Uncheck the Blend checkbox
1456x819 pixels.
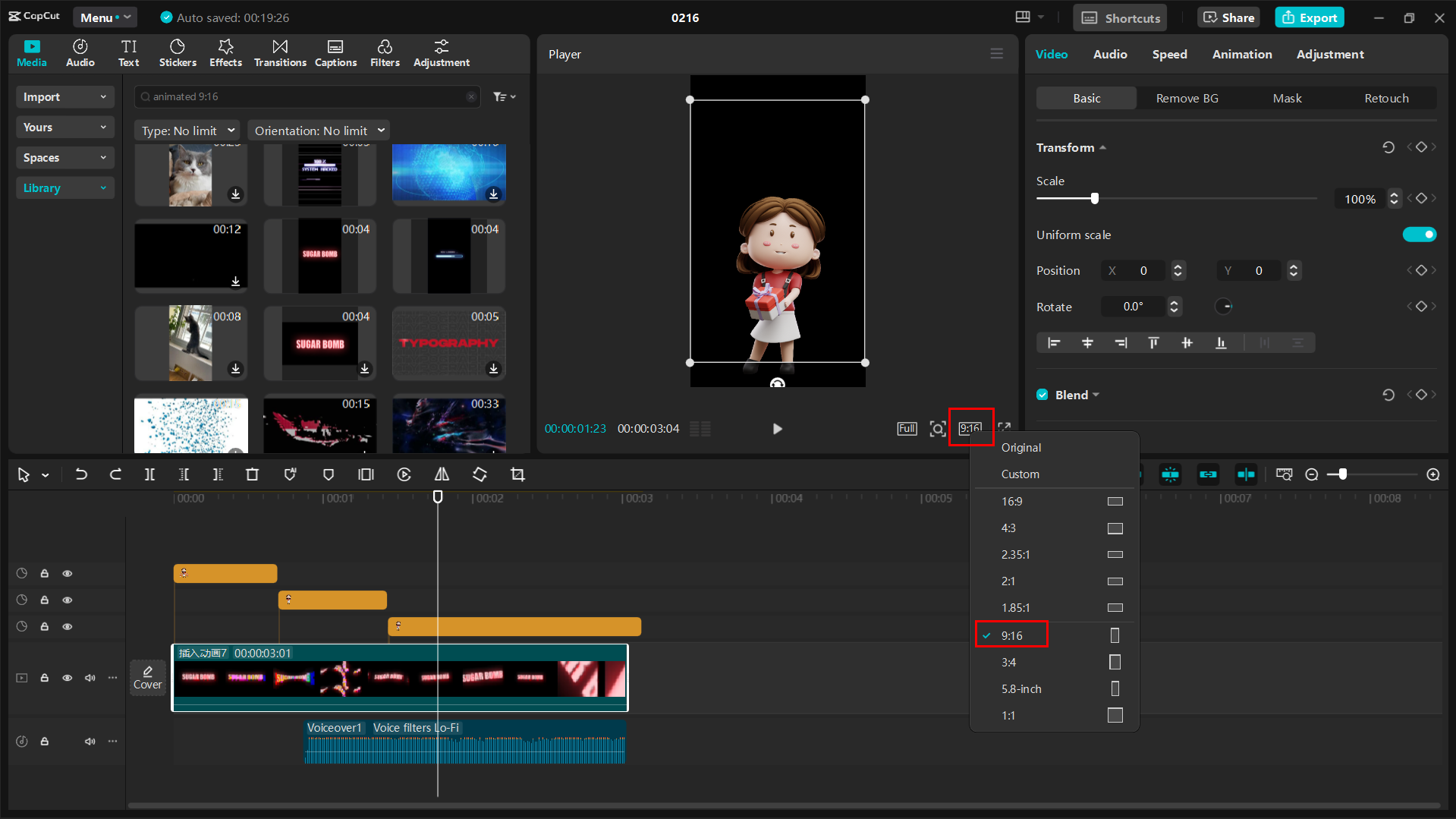(1042, 395)
